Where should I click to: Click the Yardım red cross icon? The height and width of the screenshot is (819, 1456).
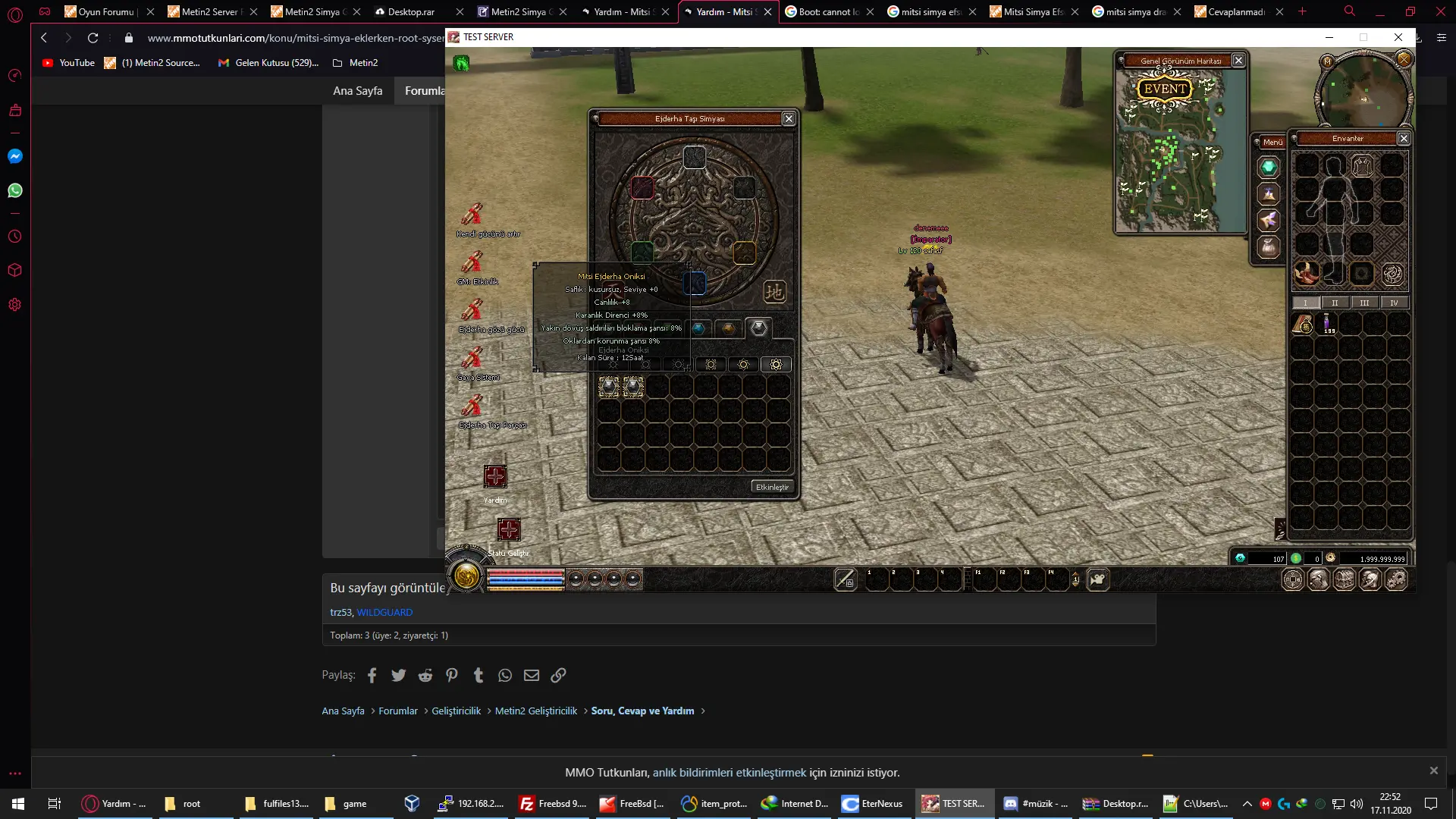coord(495,477)
